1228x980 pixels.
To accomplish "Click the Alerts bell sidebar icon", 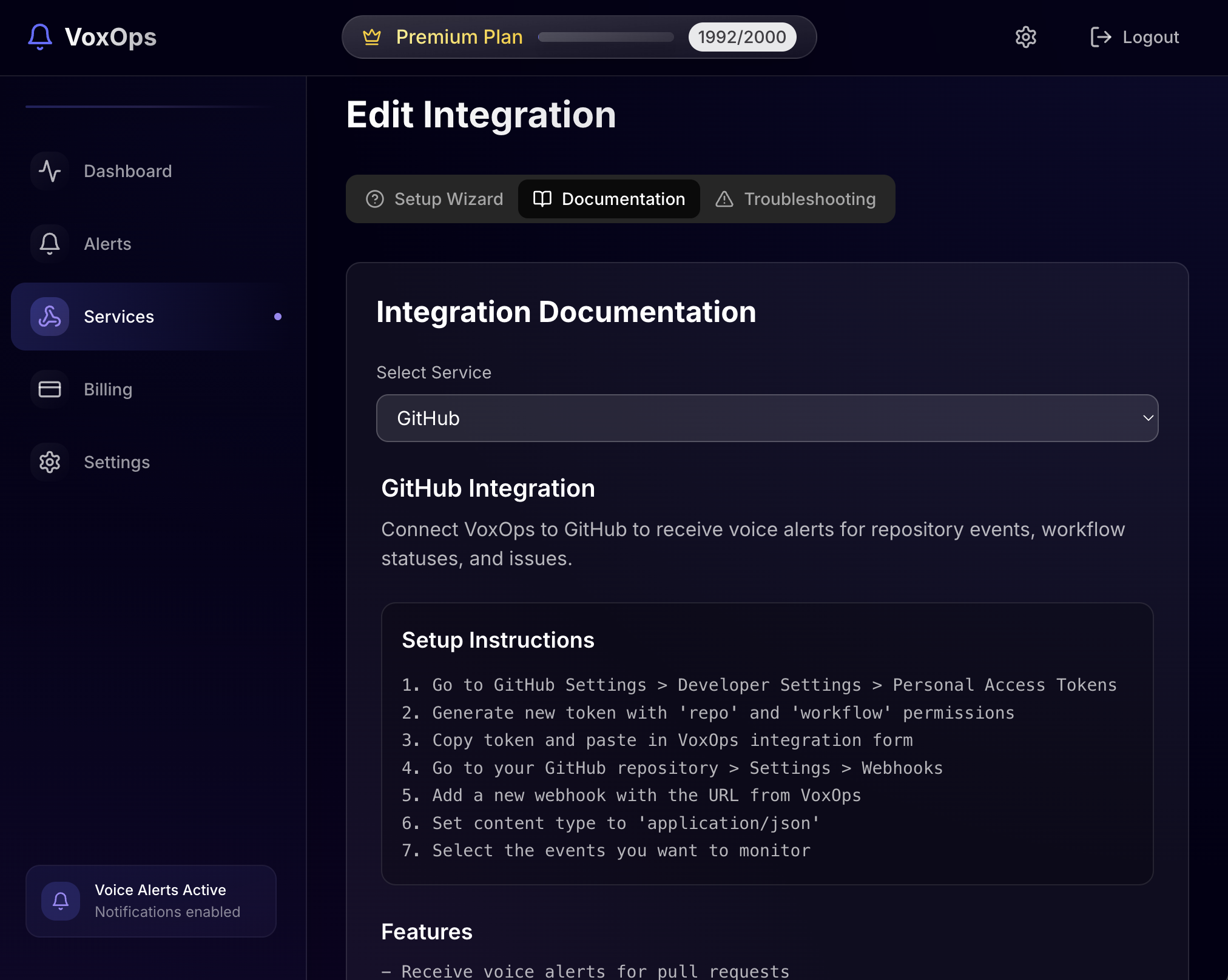I will [50, 244].
